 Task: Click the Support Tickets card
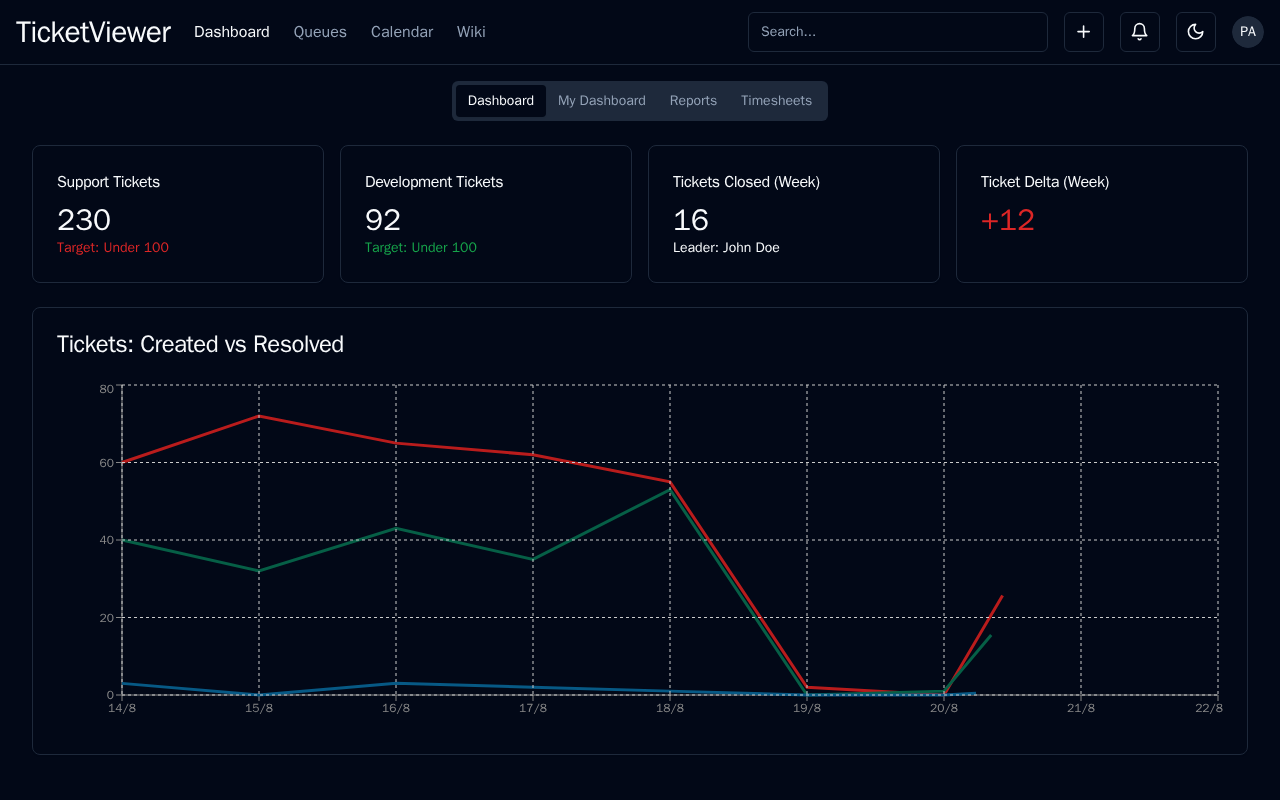(178, 214)
